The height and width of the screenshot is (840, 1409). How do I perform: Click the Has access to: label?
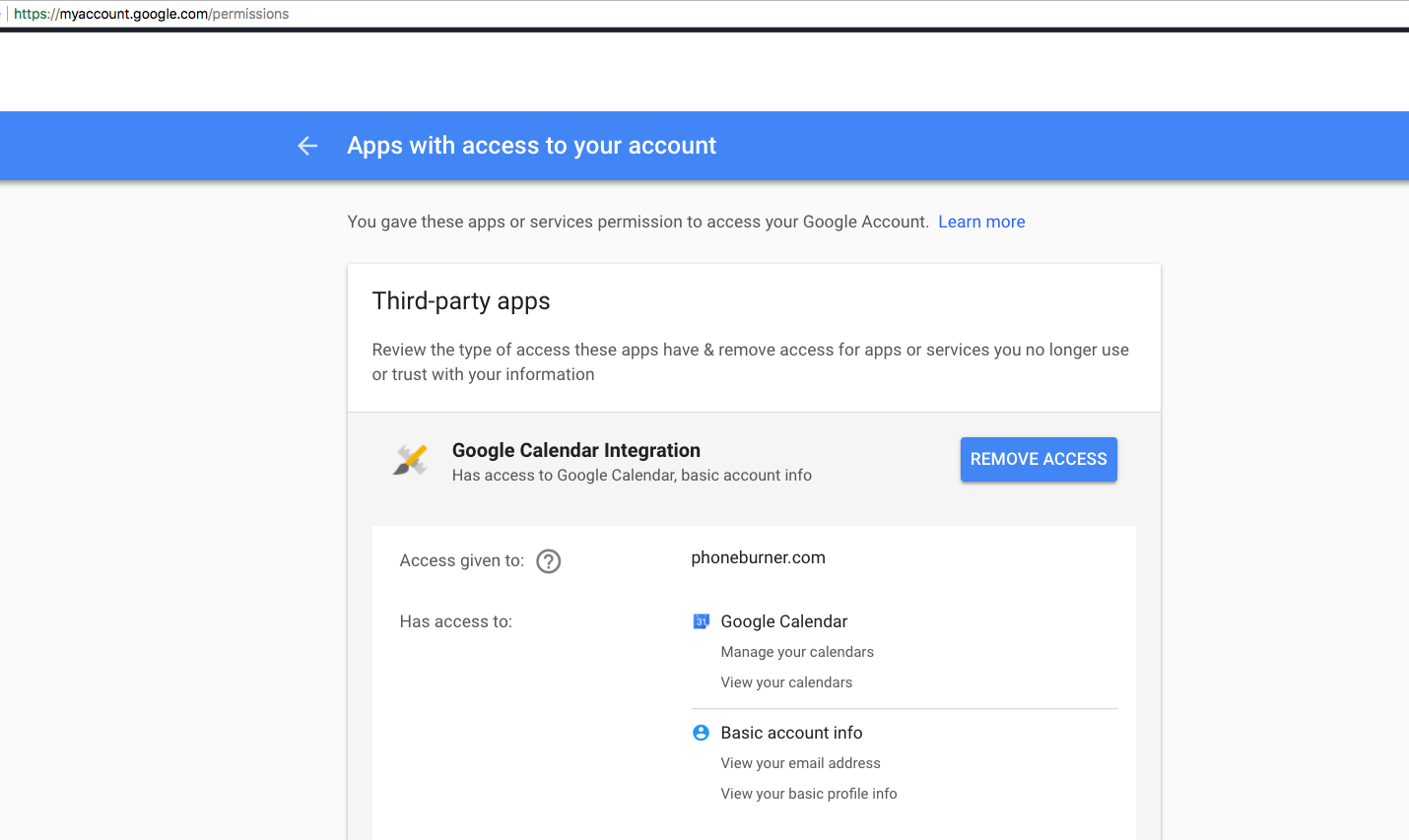click(456, 621)
